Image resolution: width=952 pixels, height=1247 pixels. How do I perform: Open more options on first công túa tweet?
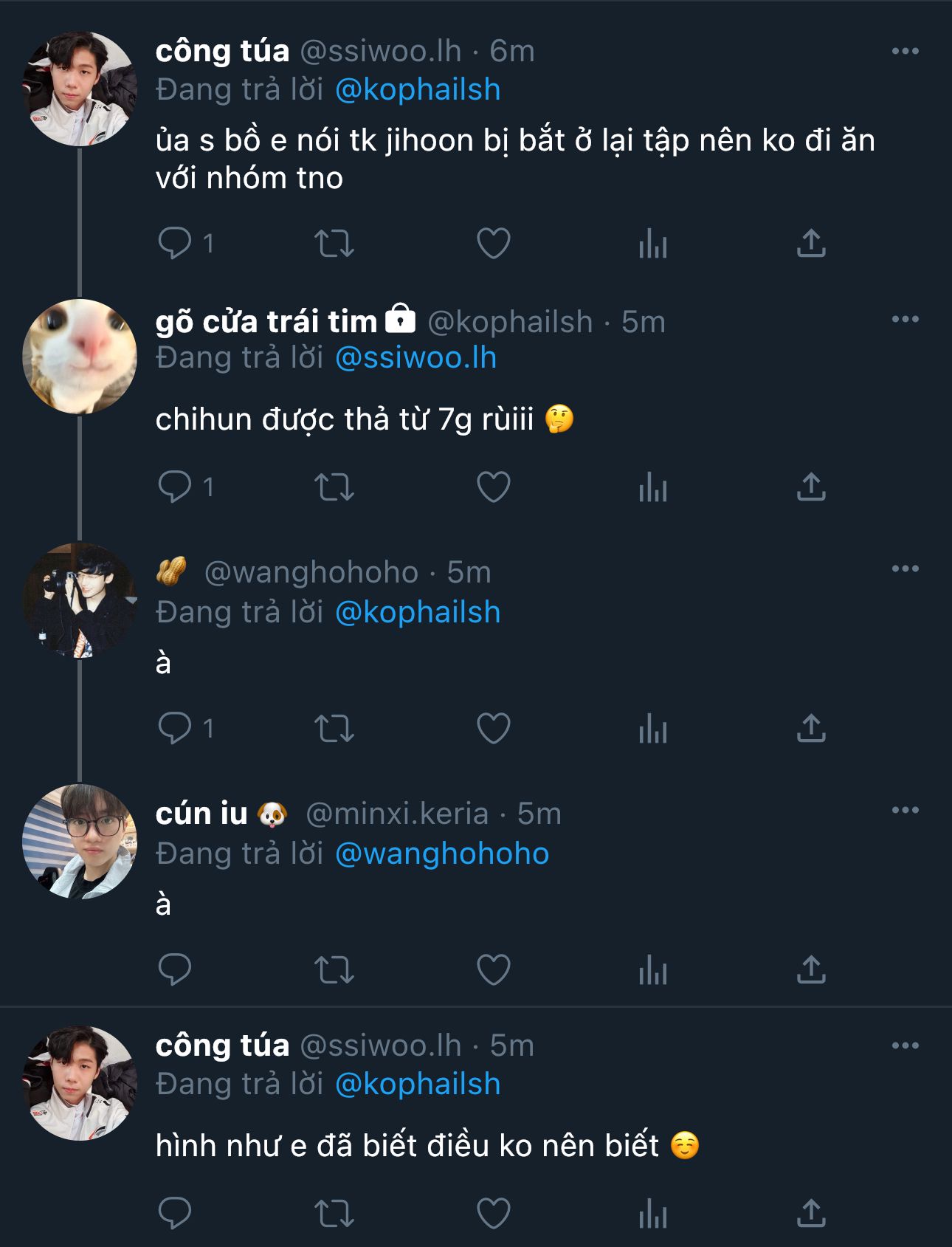coord(905,51)
